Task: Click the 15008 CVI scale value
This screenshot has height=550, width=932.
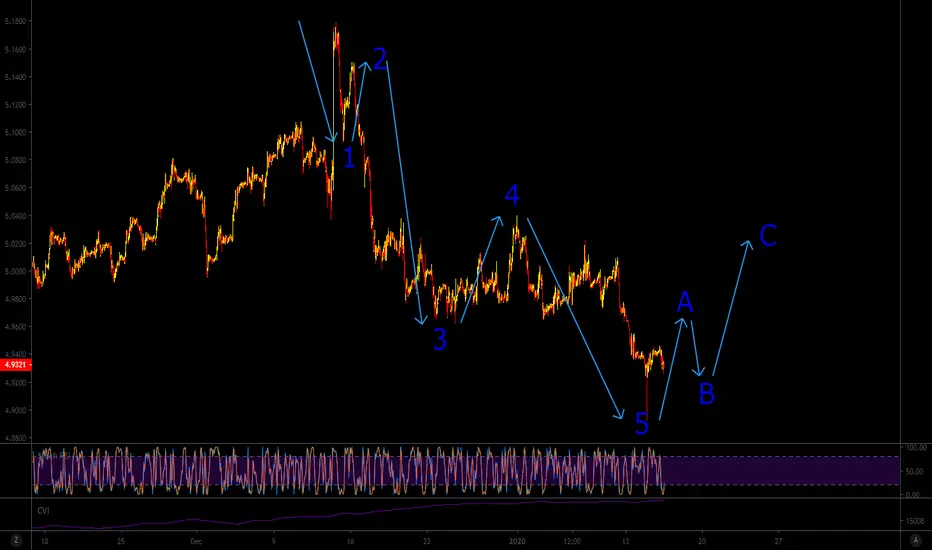Action: click(915, 521)
